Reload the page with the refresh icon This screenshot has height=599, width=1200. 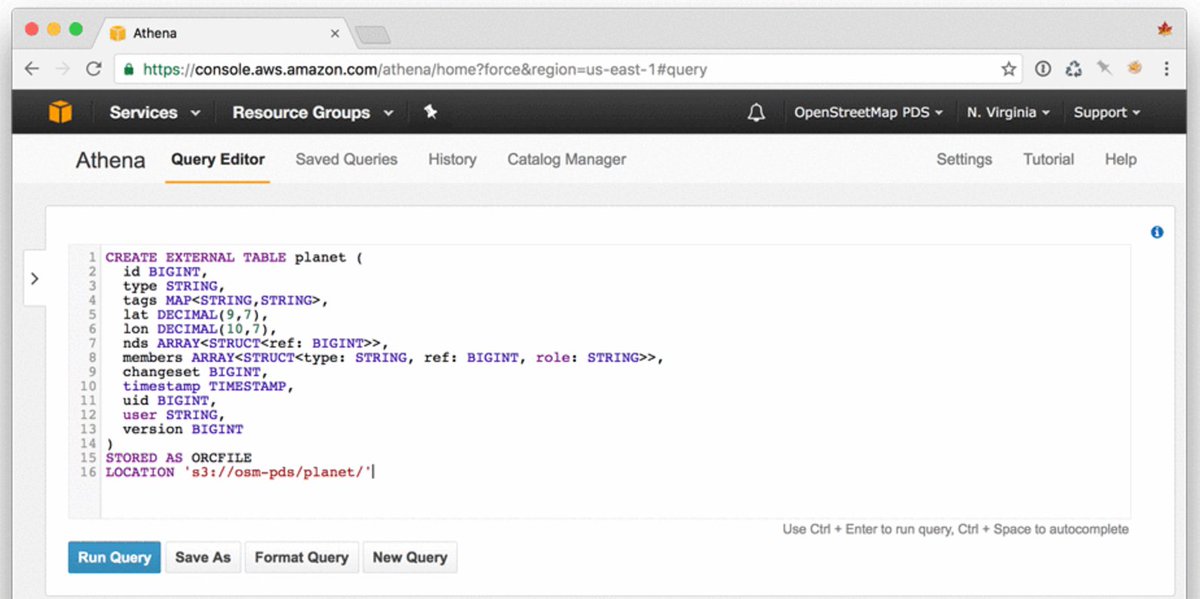(94, 69)
